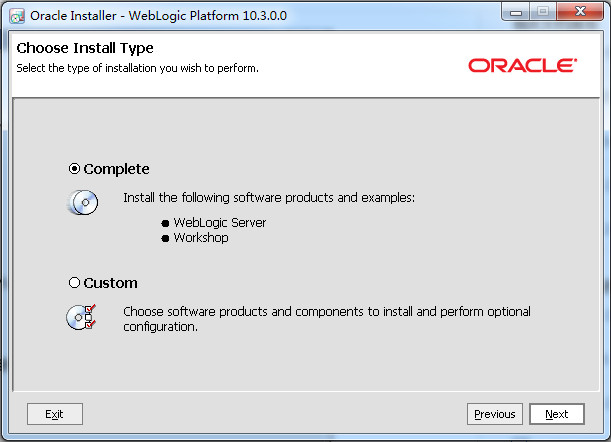
Task: Click the disabled maximize window button
Action: tap(543, 11)
